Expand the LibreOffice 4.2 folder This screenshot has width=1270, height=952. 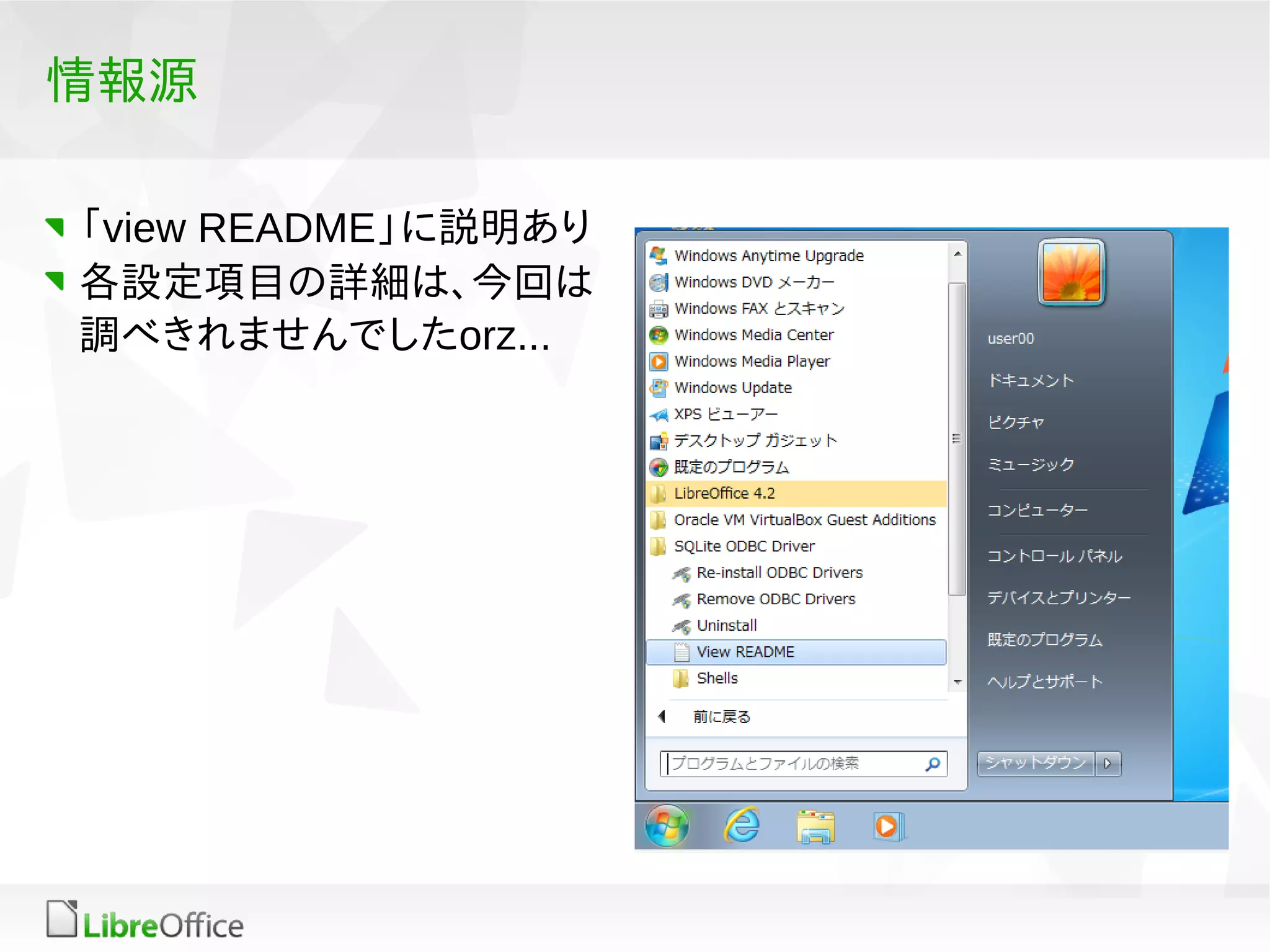pyautogui.click(x=796, y=494)
